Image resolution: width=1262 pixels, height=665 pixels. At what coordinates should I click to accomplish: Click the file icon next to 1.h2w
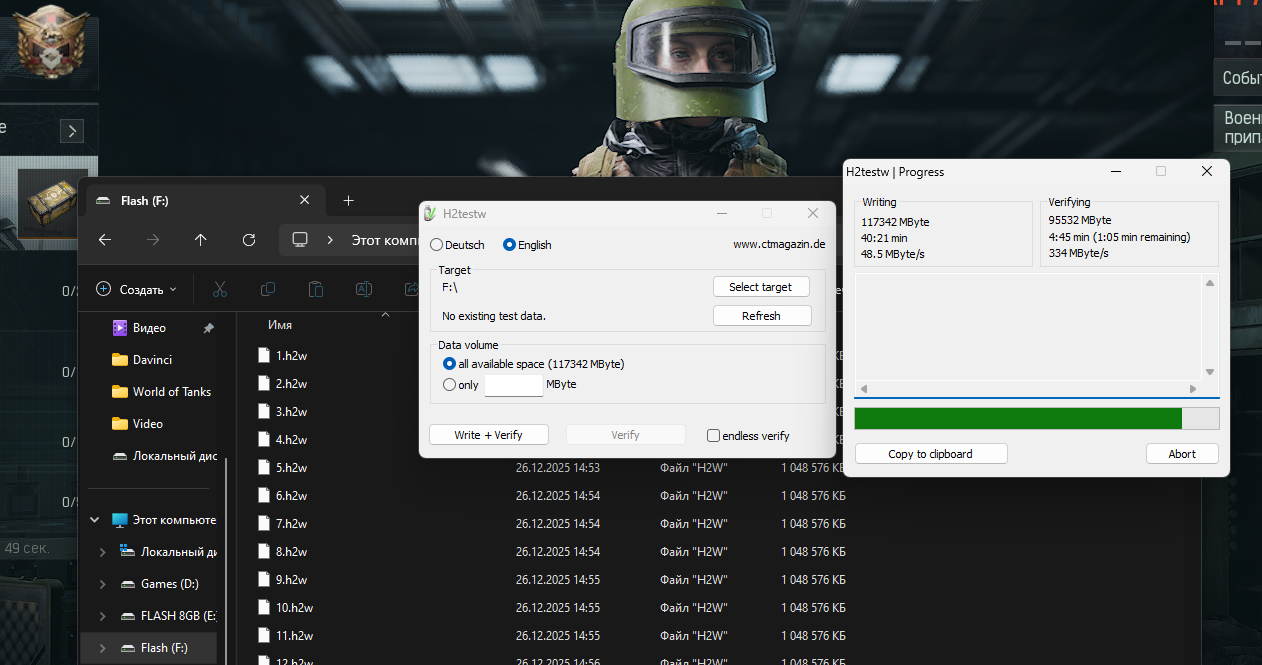(264, 355)
